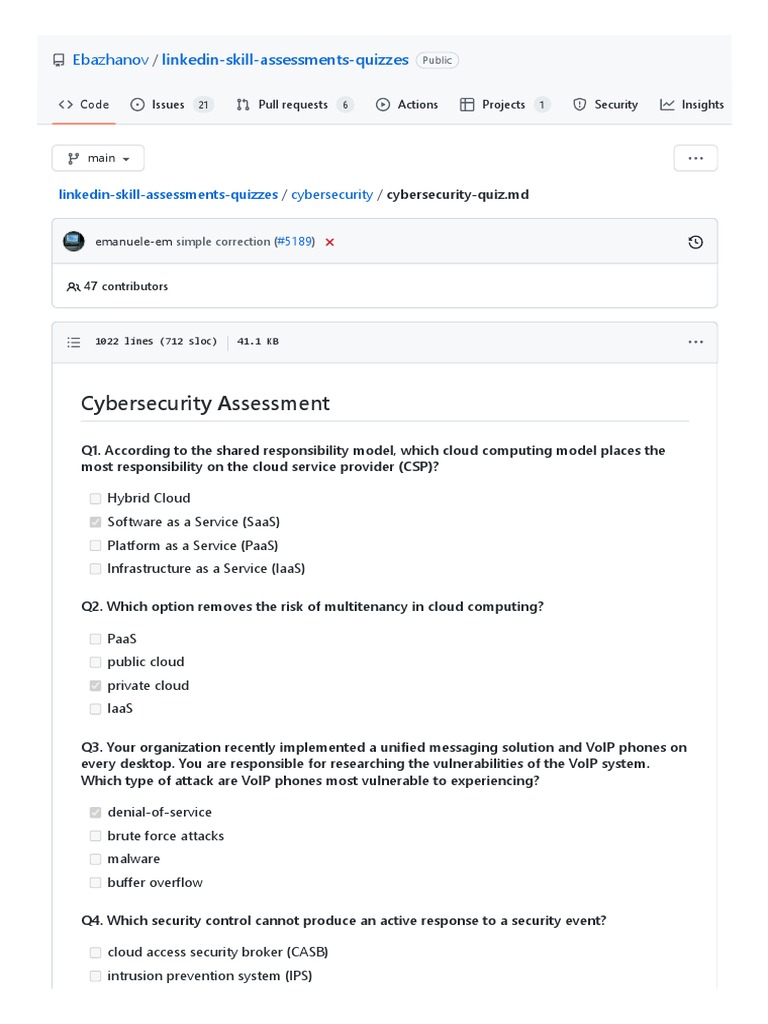Toggle the private cloud checkbox

pos(95,686)
